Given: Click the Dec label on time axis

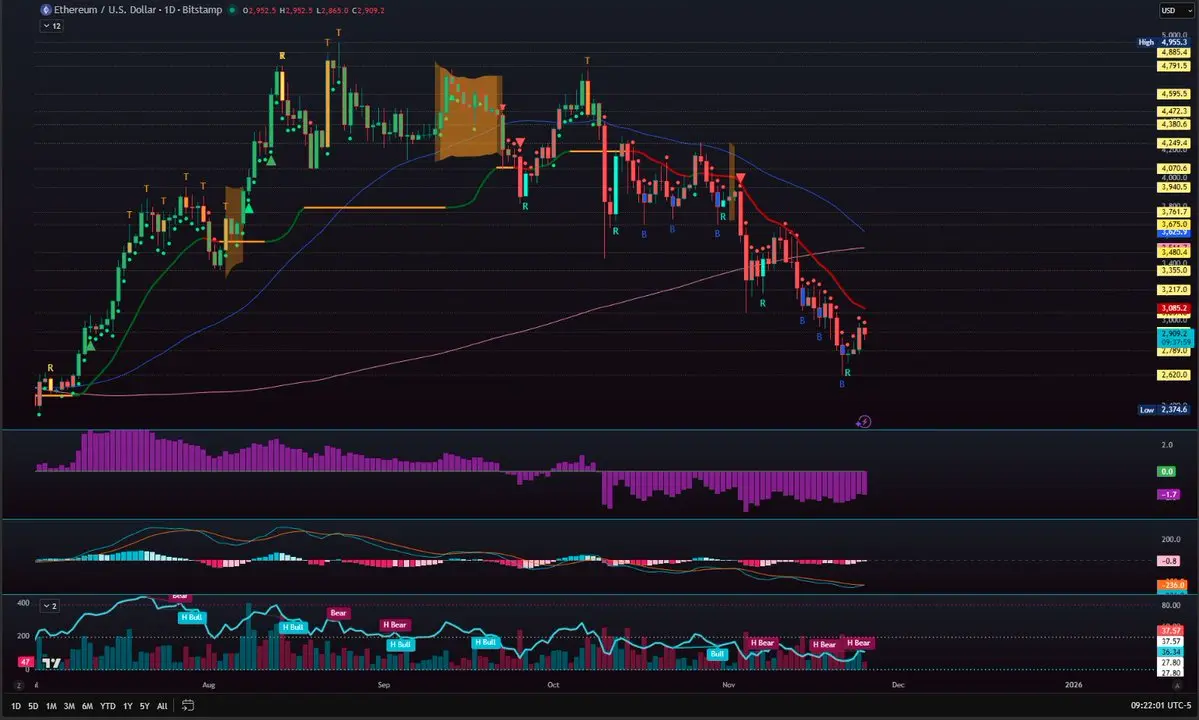Looking at the screenshot, I should (x=898, y=685).
